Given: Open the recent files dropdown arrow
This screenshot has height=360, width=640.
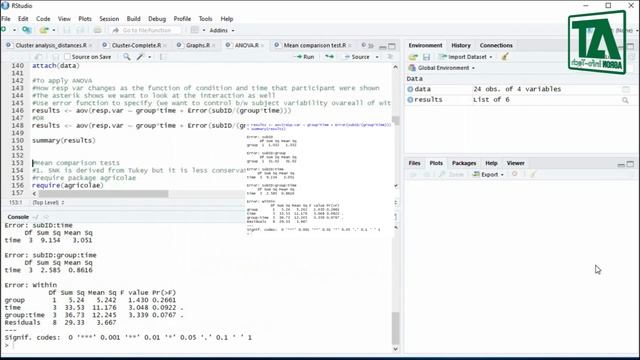Looking at the screenshot, I should (x=54, y=30).
